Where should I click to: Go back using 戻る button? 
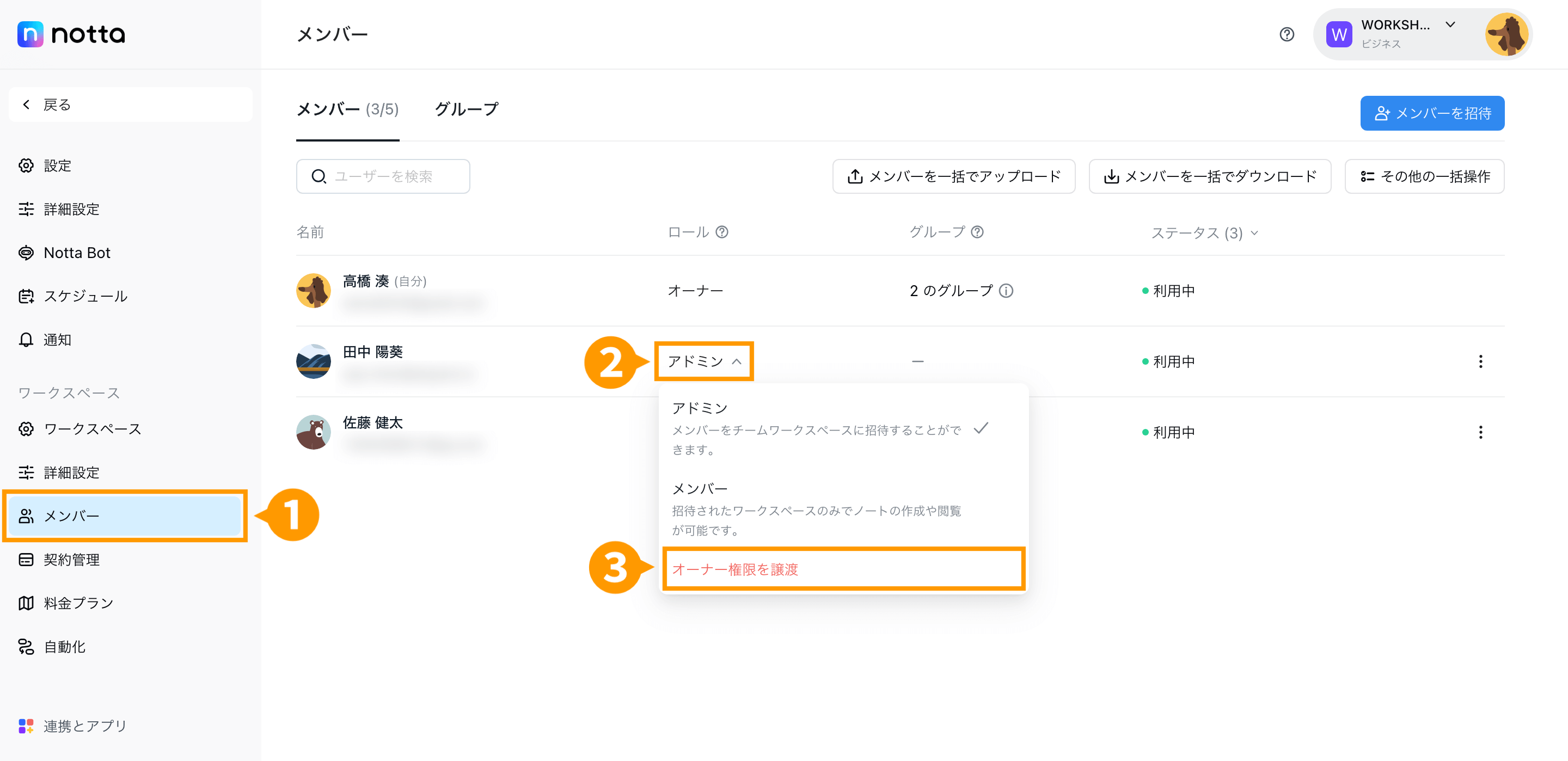coord(130,105)
